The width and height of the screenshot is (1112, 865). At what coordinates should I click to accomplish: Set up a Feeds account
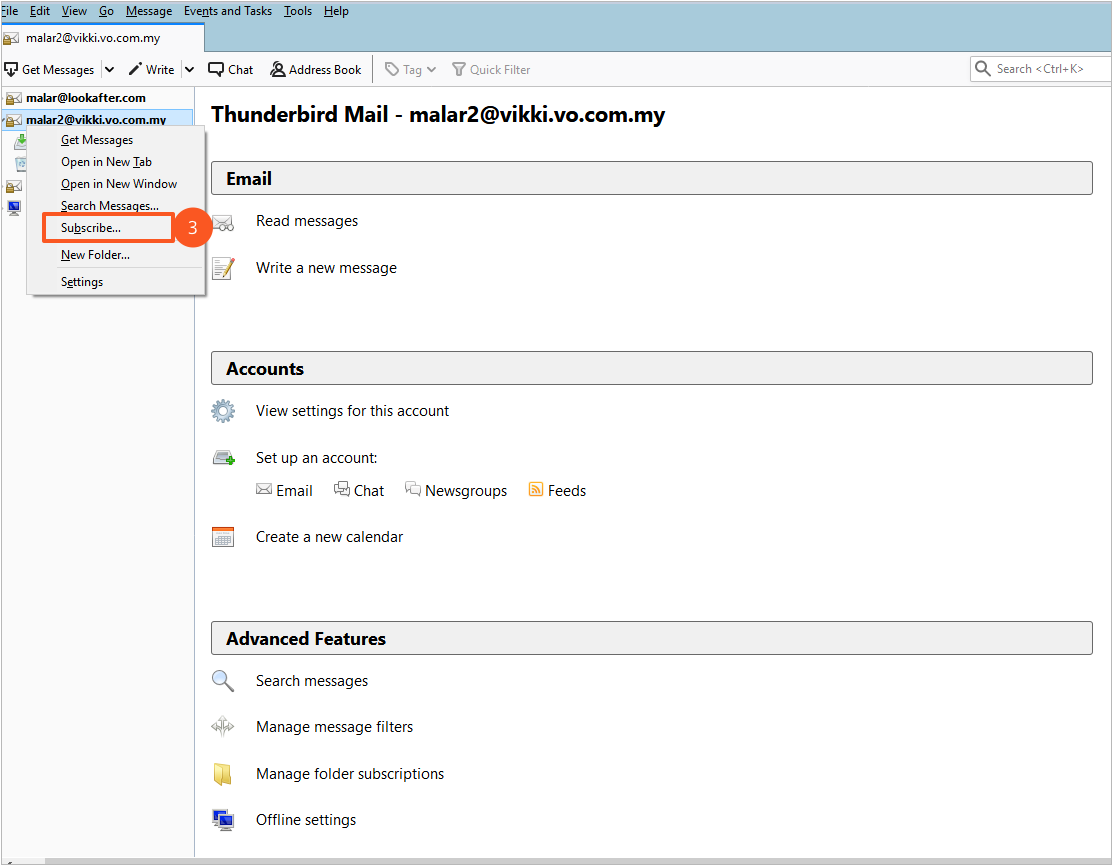557,491
